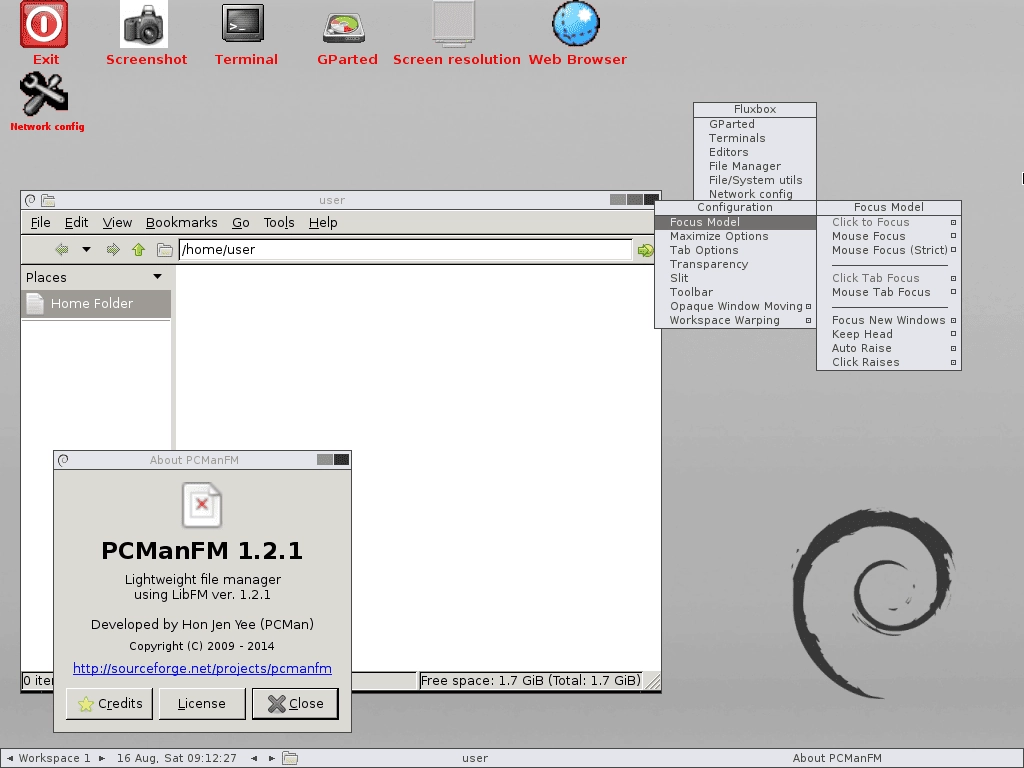The width and height of the screenshot is (1024, 768).
Task: Open the Exit desktop icon
Action: [x=44, y=25]
